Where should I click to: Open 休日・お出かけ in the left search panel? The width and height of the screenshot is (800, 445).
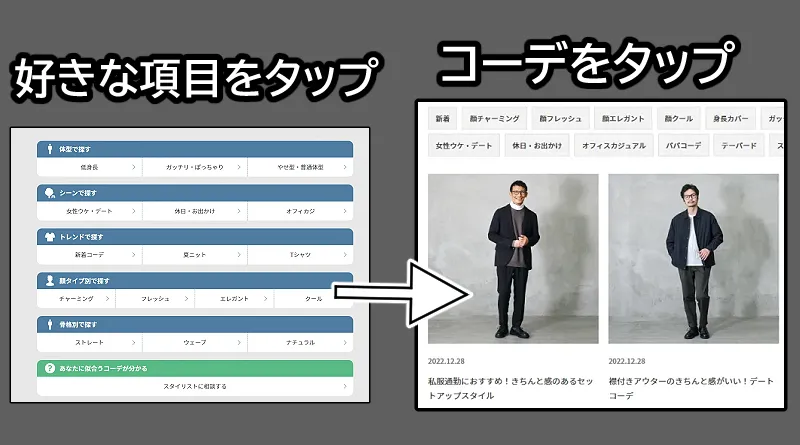(195, 211)
